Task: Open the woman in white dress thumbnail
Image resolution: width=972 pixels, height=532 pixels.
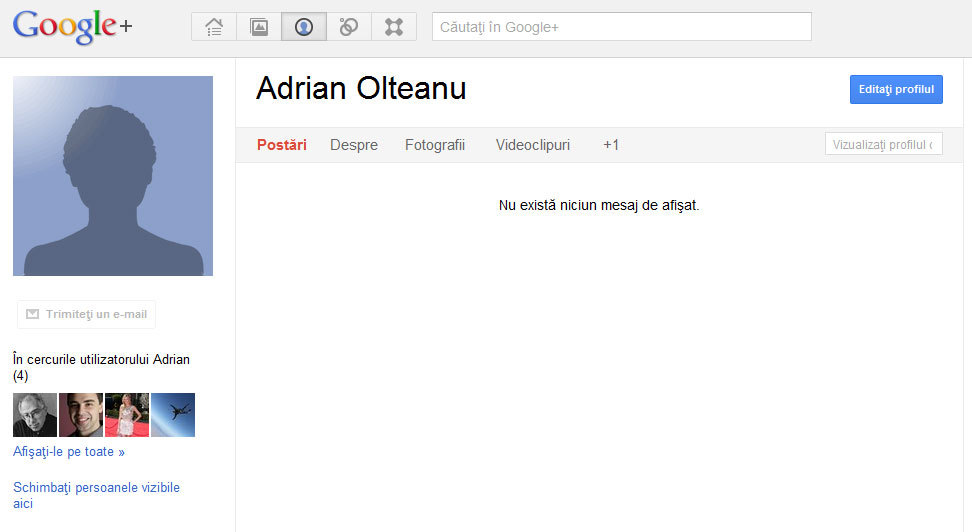Action: point(127,415)
